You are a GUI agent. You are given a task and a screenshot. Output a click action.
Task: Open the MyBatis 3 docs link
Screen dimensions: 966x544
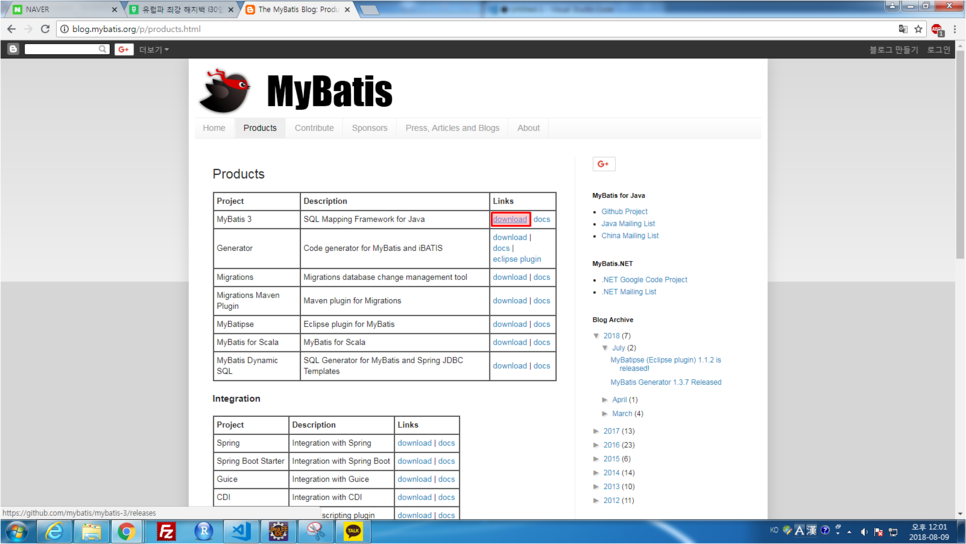(x=542, y=219)
